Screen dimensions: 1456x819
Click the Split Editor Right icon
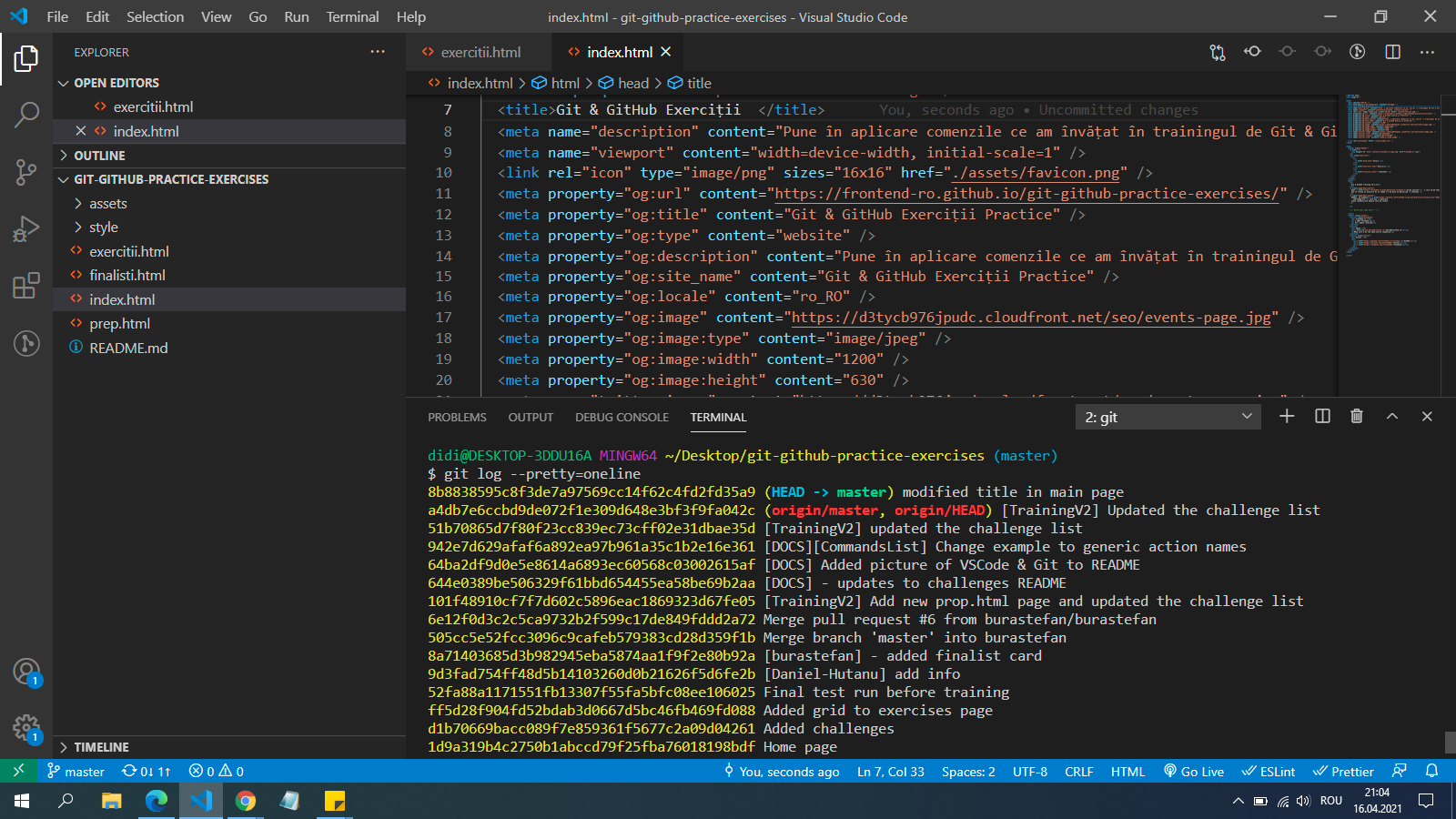click(x=1392, y=52)
